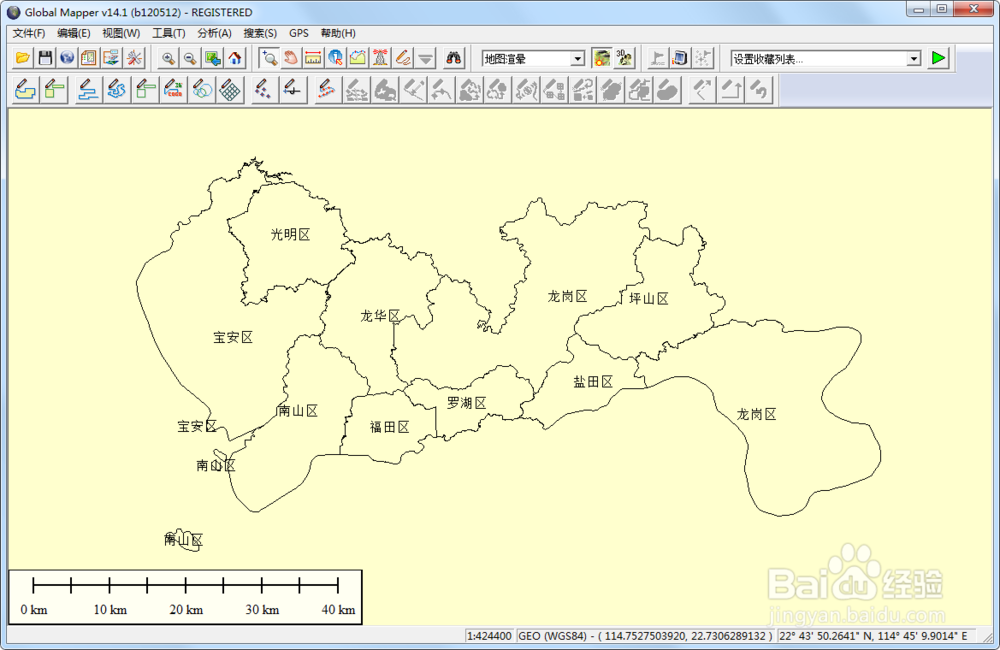Click the 20 km scale bar label
1000x650 pixels.
point(186,610)
